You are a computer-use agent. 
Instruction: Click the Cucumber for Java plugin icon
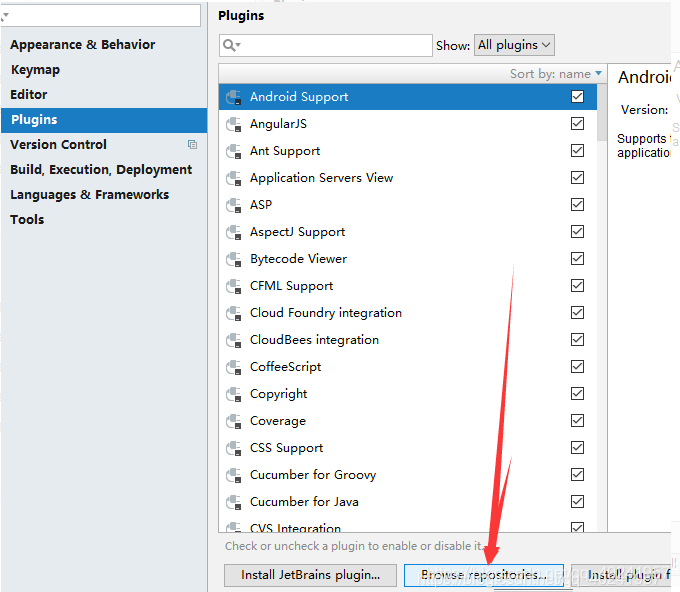(234, 502)
